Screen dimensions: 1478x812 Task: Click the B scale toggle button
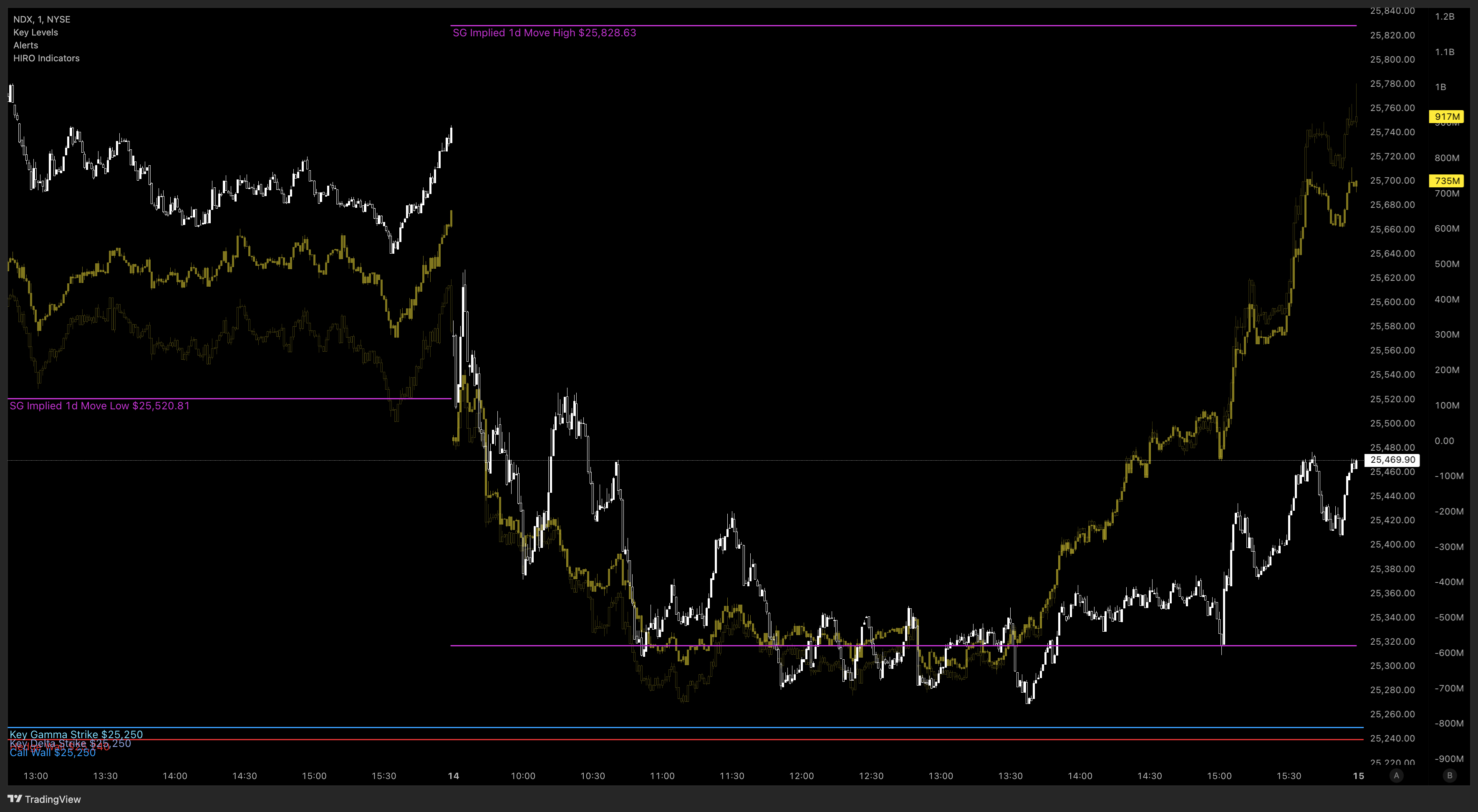[1449, 775]
